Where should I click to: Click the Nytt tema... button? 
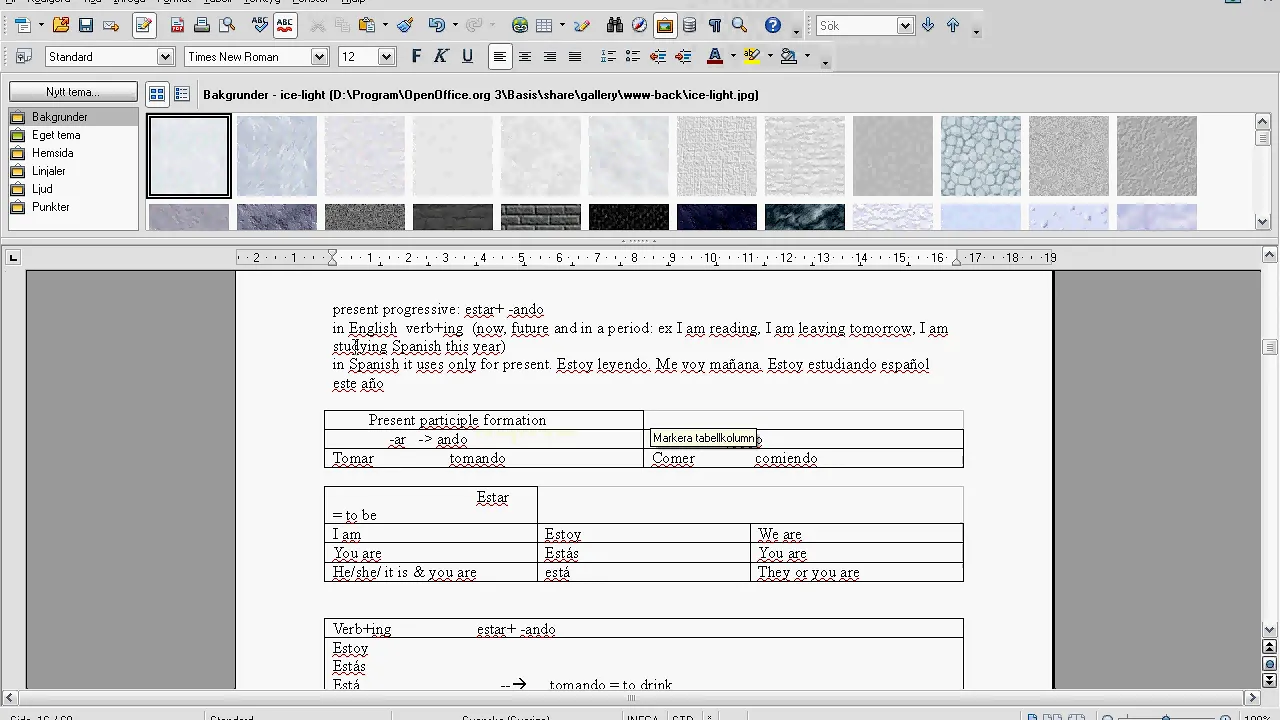pos(73,92)
